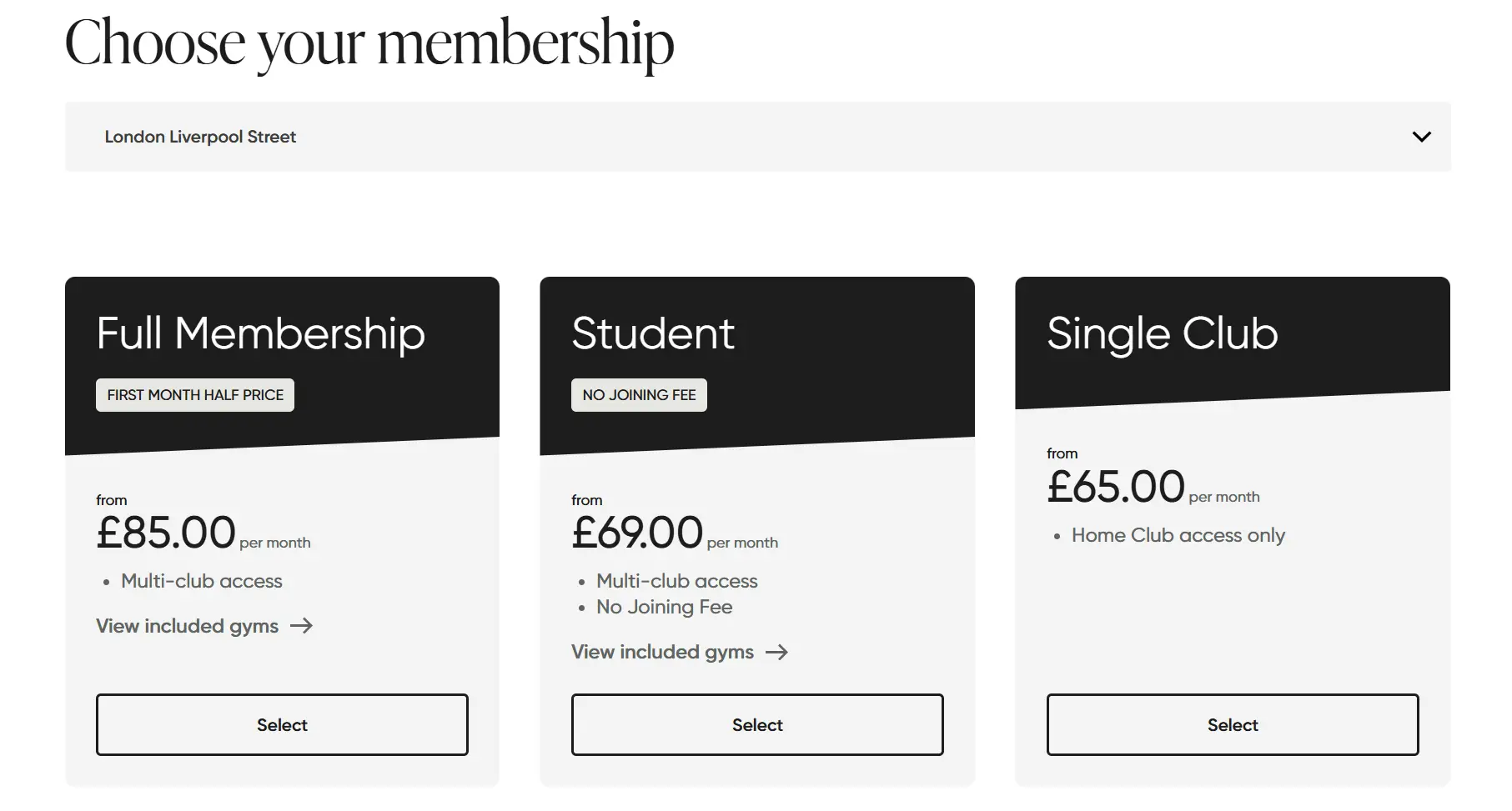Click the arrow icon beside Student's included gyms
Viewport: 1512px width, 811px height.
(776, 652)
